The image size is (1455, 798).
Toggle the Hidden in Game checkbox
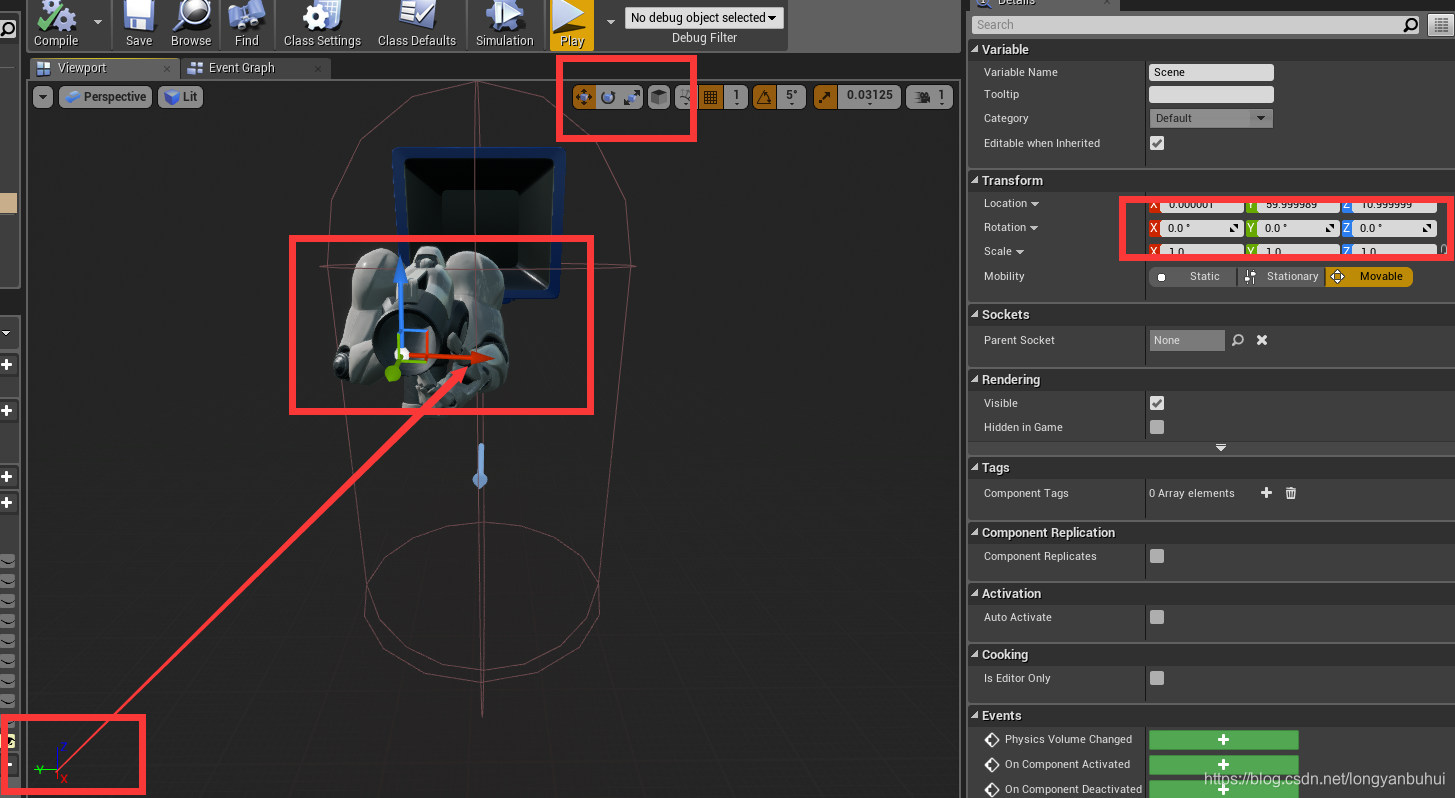1157,427
